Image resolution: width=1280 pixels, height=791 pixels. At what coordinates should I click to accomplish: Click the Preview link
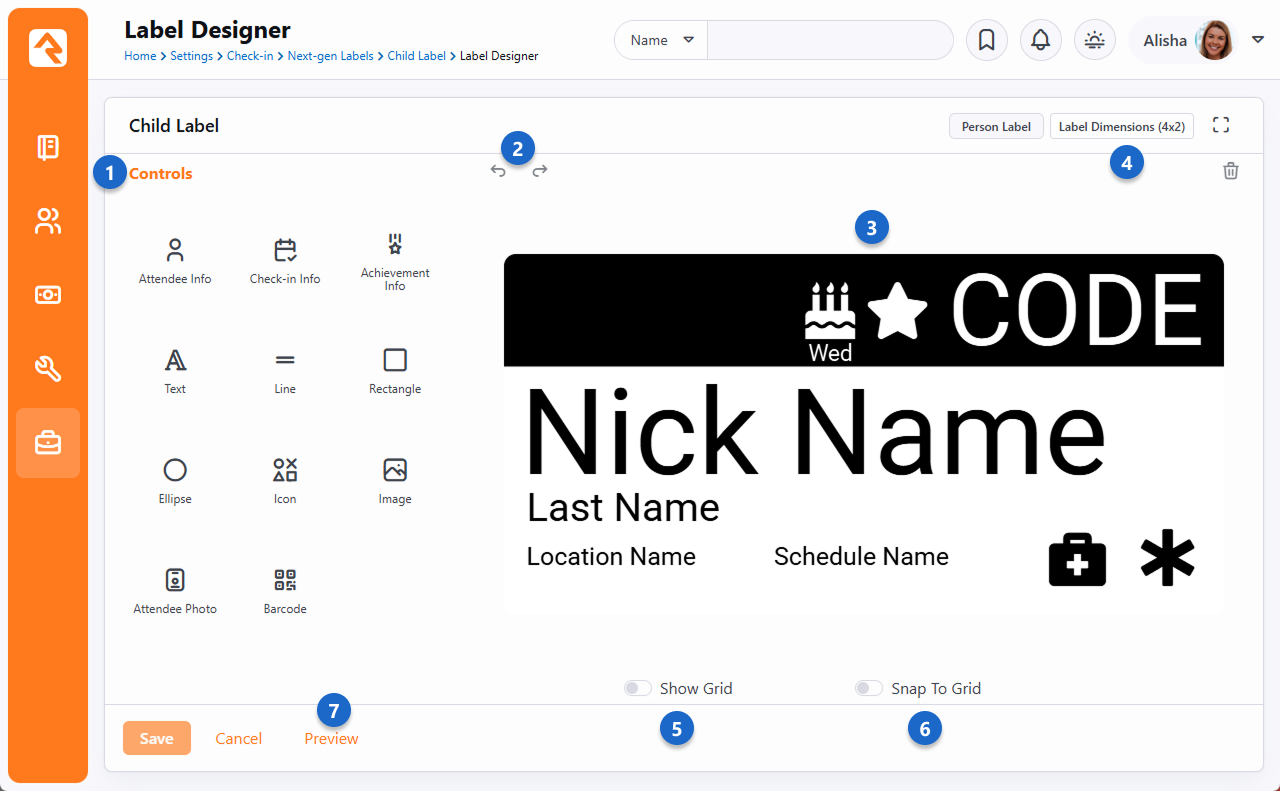(331, 739)
